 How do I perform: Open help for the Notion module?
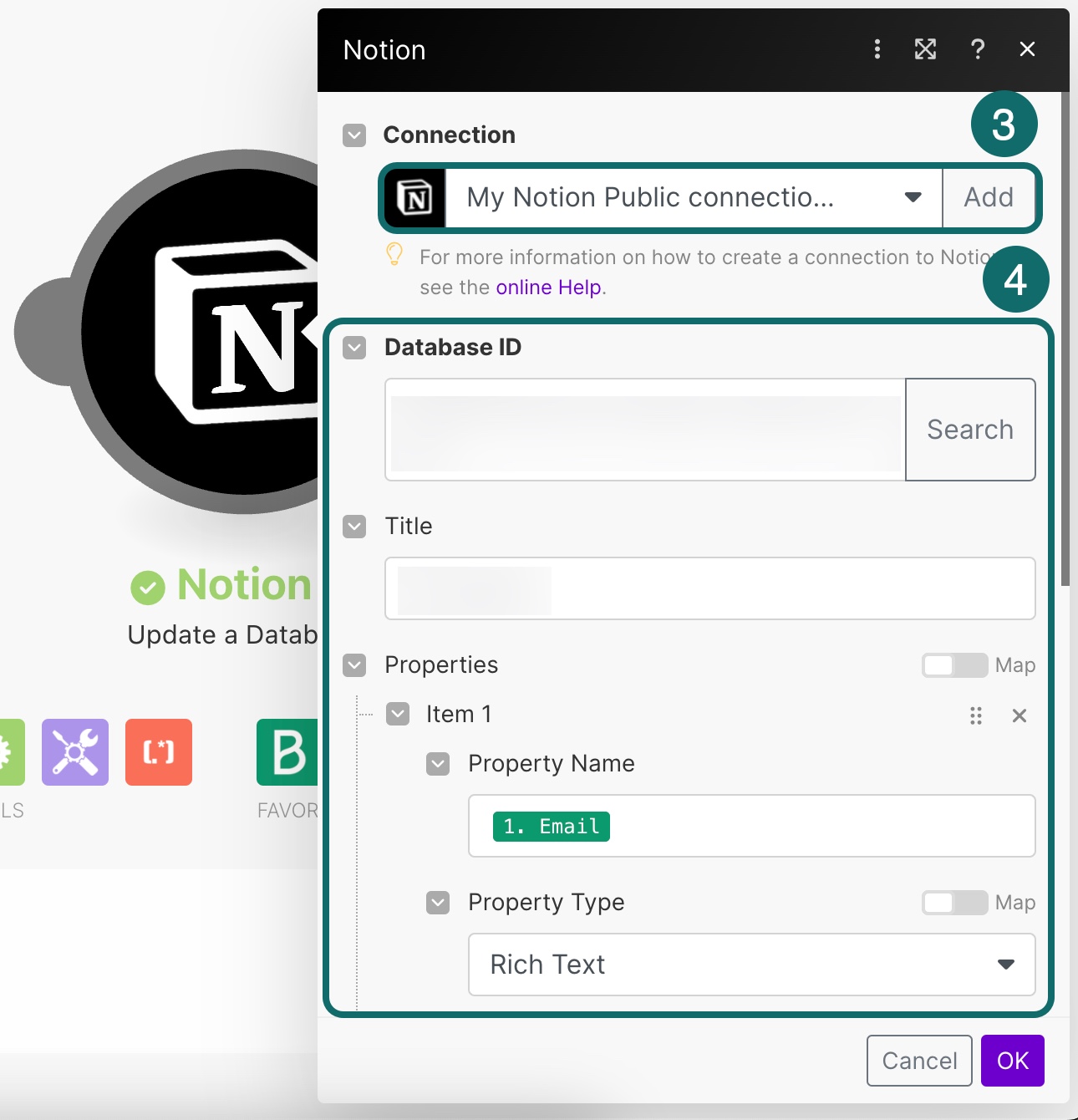[x=977, y=49]
